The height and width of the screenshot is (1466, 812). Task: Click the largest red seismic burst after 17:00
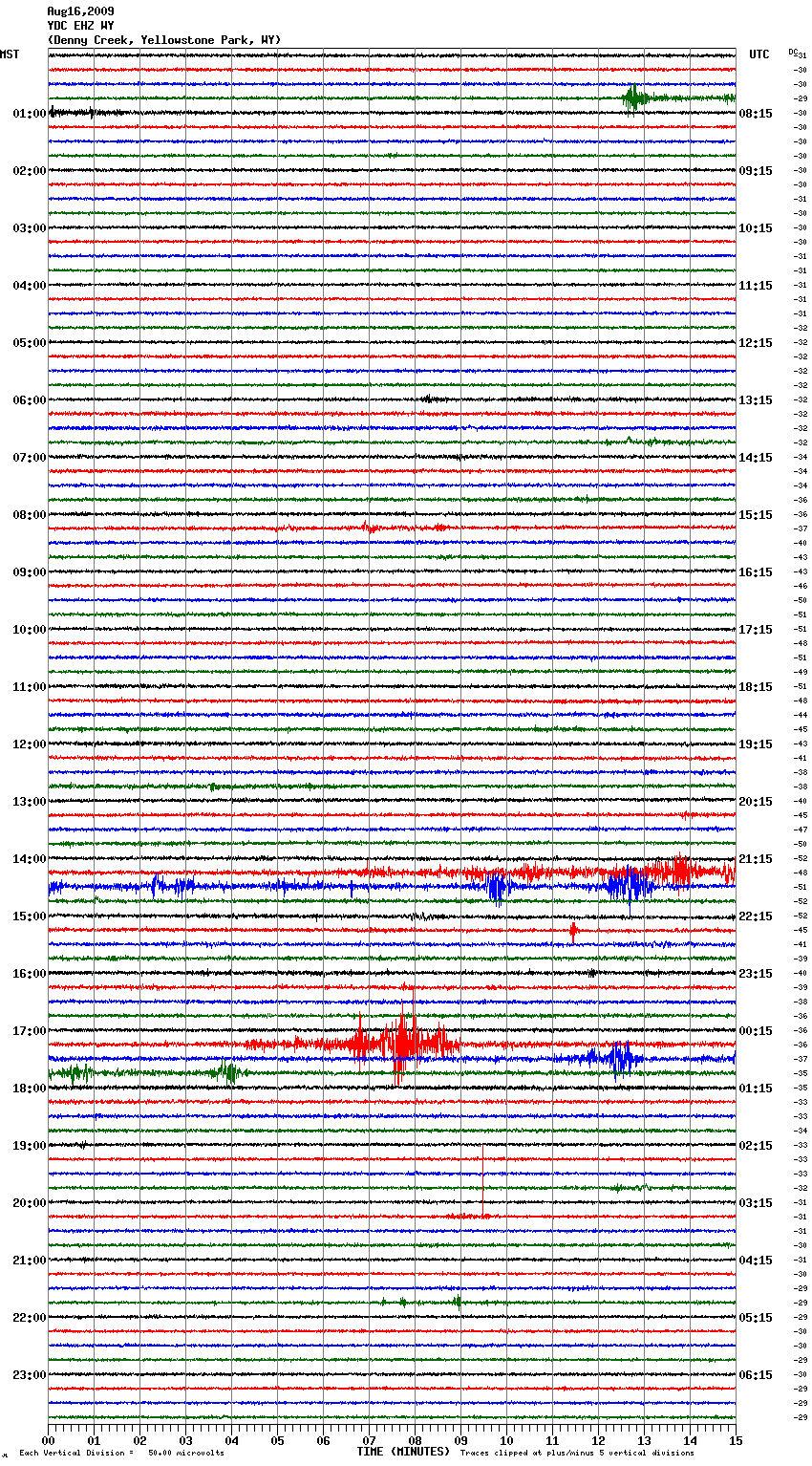point(401,1042)
